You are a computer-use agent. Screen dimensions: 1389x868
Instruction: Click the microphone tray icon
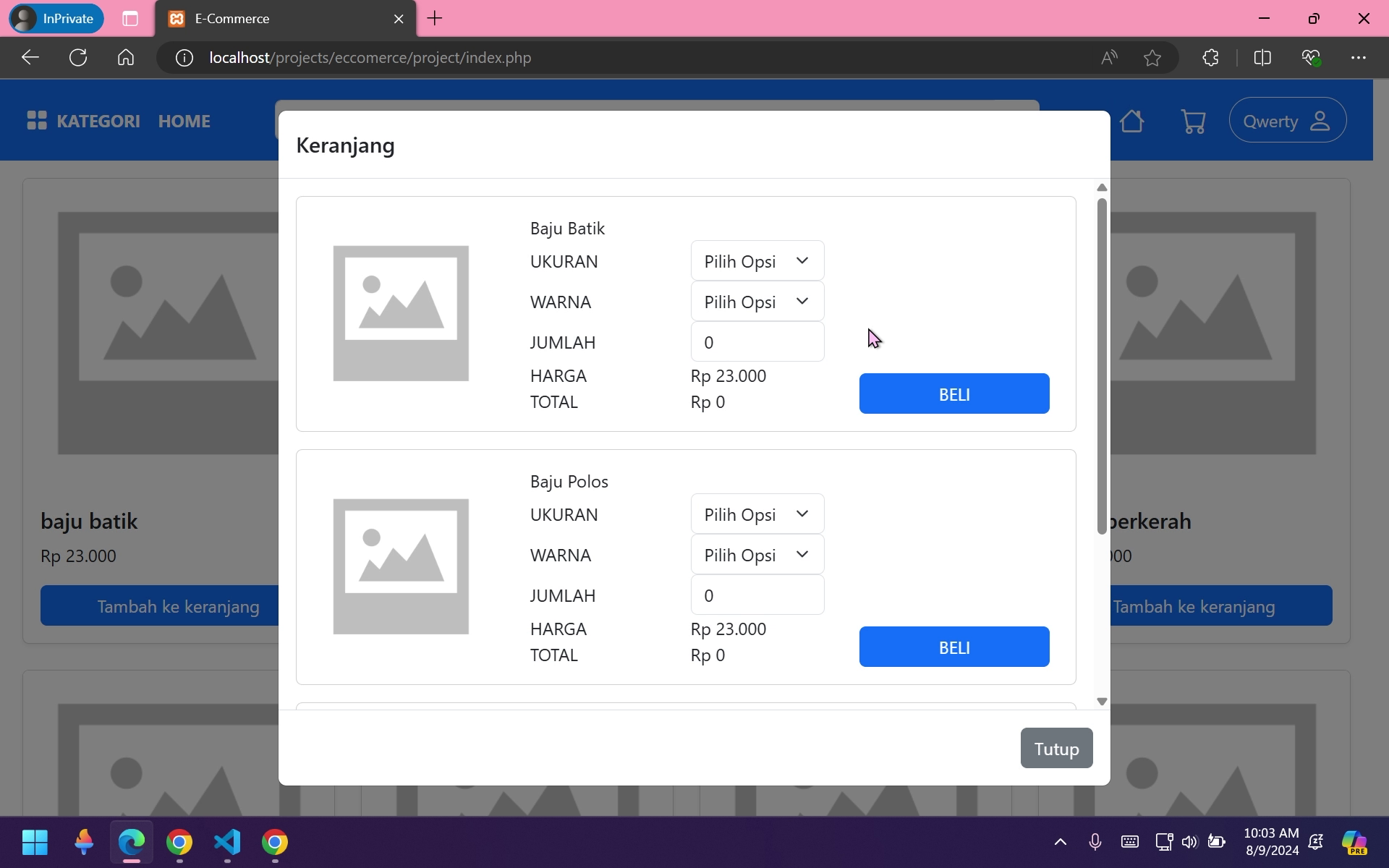(1095, 842)
